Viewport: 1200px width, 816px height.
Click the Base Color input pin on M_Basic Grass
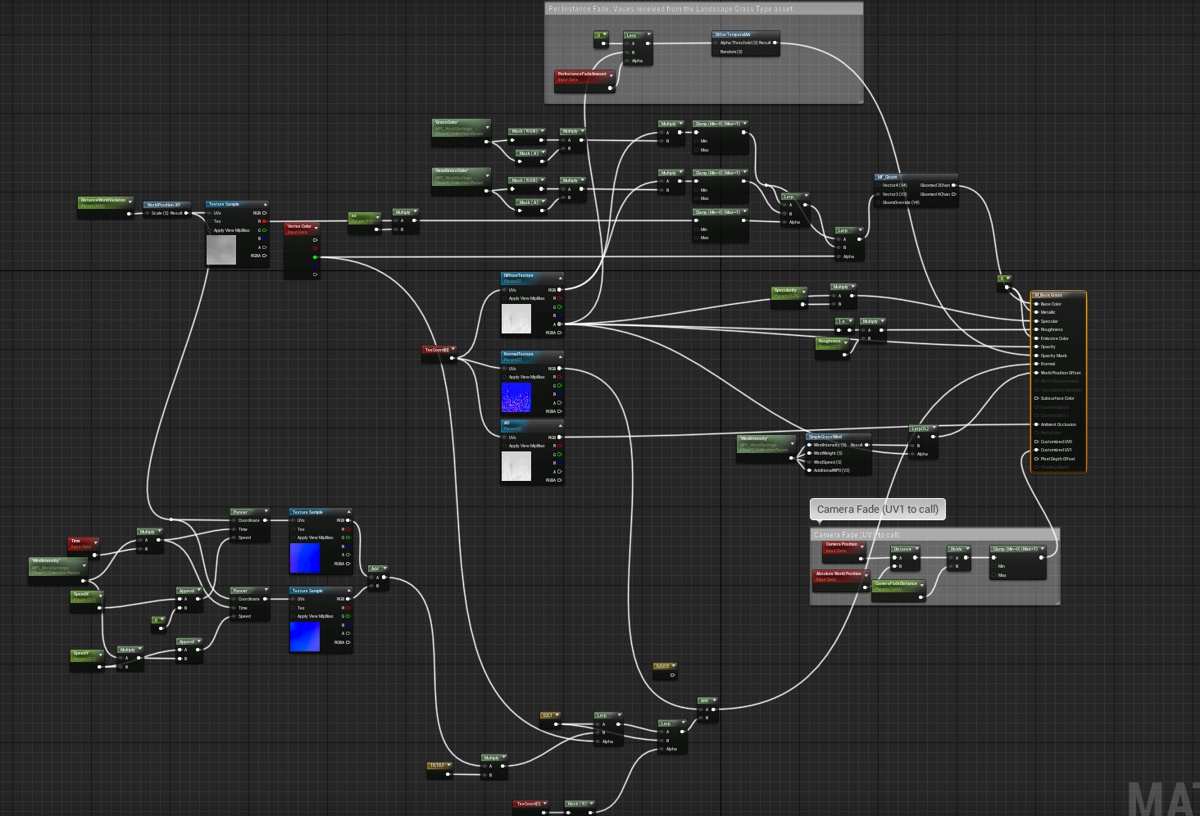tap(1036, 304)
